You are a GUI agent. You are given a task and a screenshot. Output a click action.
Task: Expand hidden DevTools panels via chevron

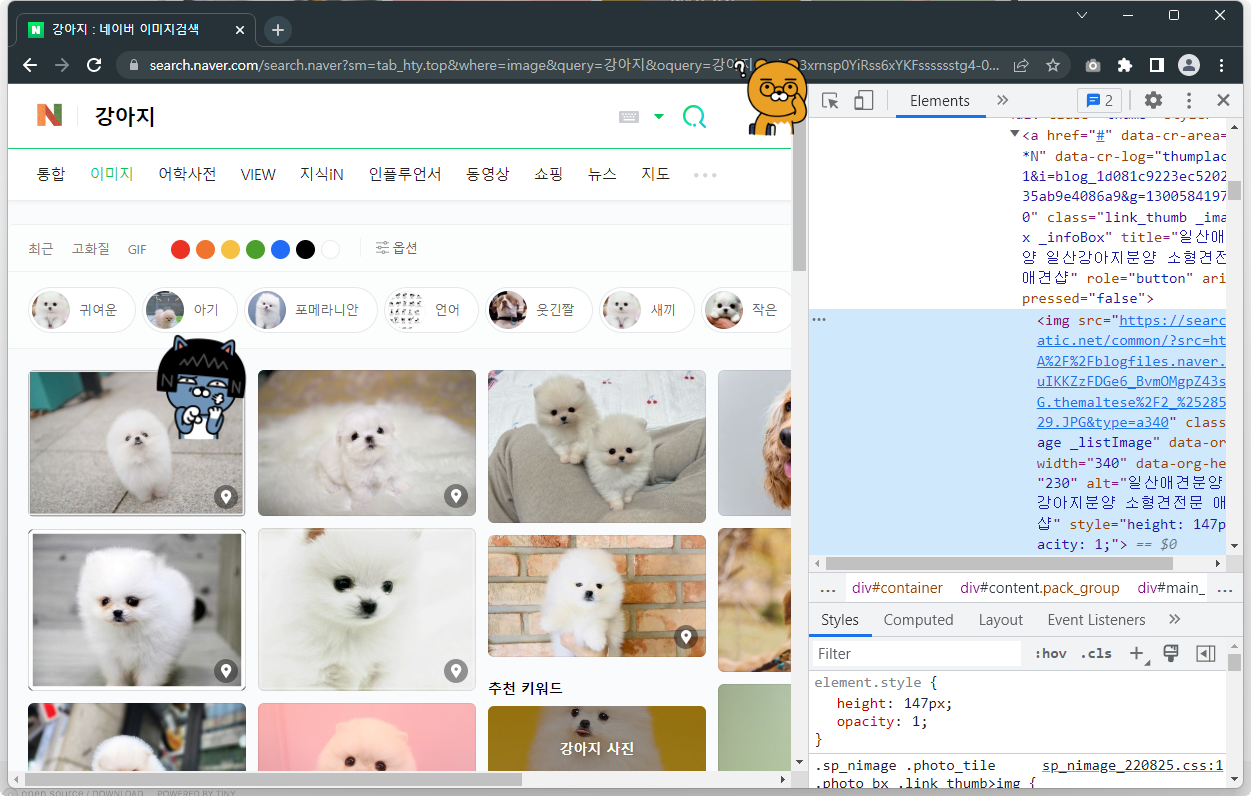click(1002, 100)
